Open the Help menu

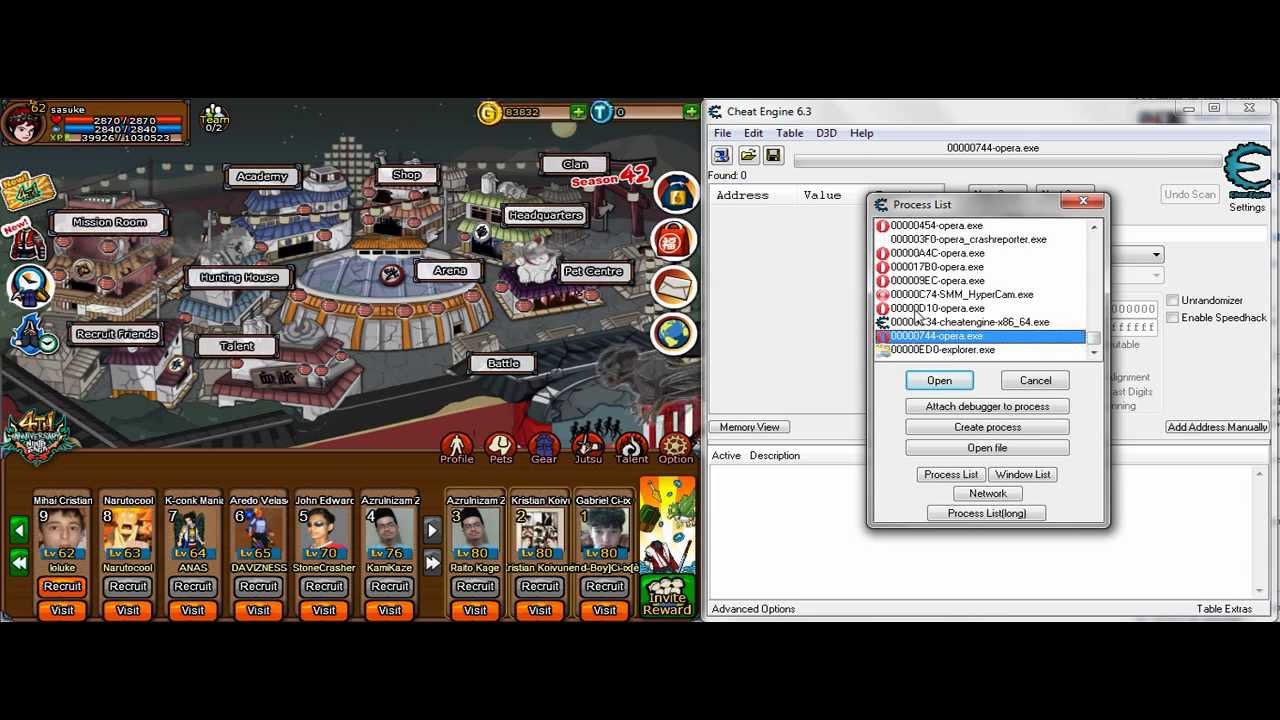pos(861,133)
